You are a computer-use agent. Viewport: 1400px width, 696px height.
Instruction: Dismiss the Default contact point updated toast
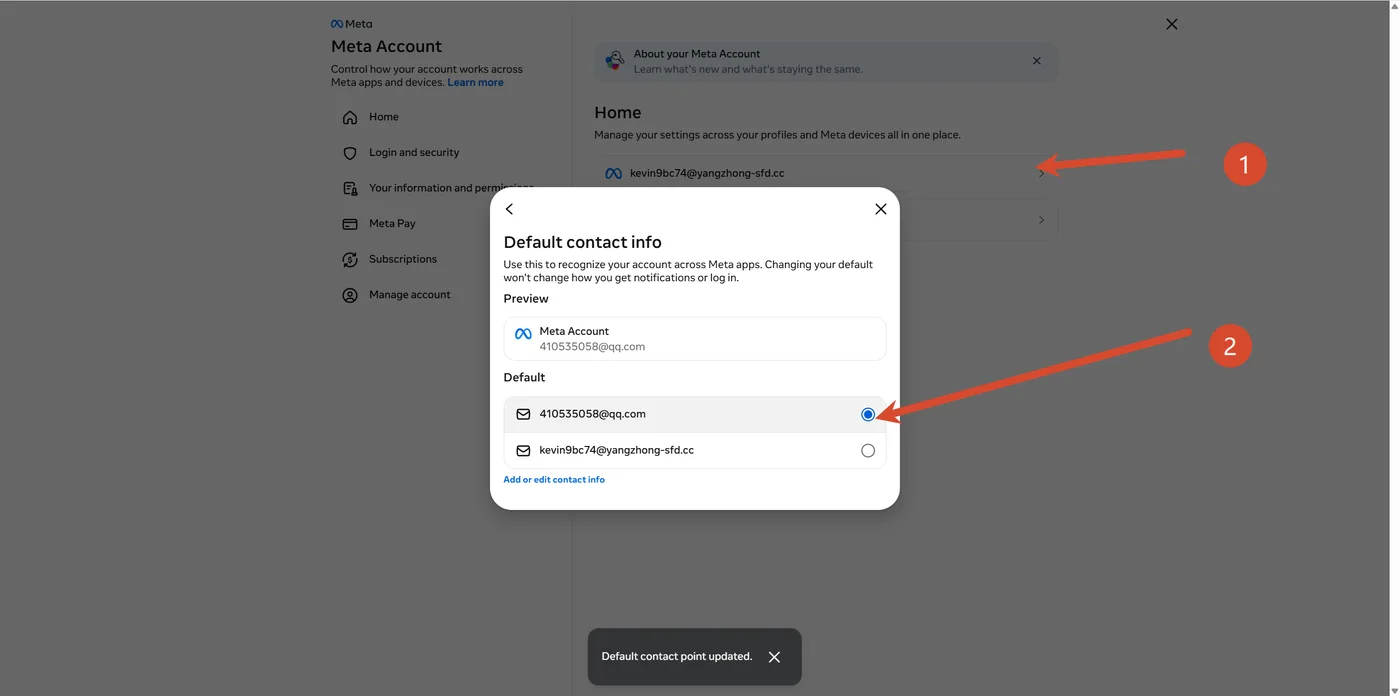point(774,657)
